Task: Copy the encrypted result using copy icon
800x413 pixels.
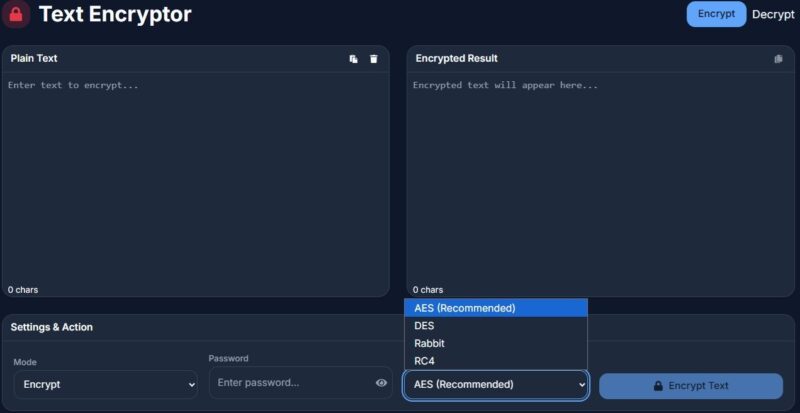Action: pos(778,59)
